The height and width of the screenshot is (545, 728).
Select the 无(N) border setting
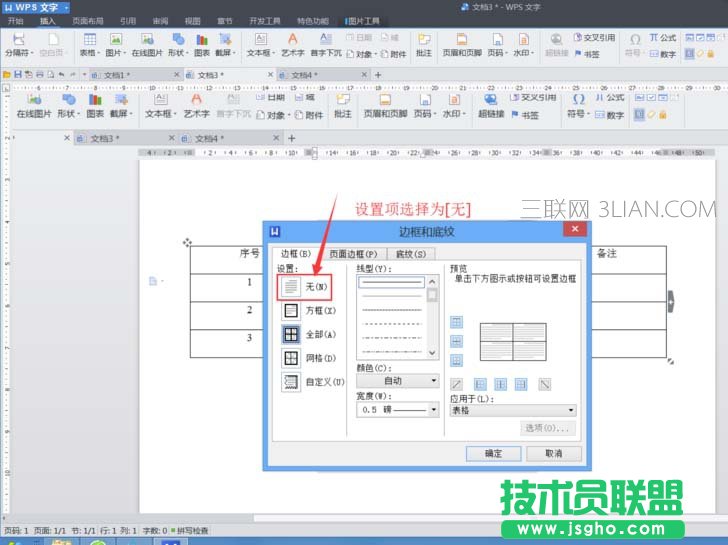click(304, 287)
